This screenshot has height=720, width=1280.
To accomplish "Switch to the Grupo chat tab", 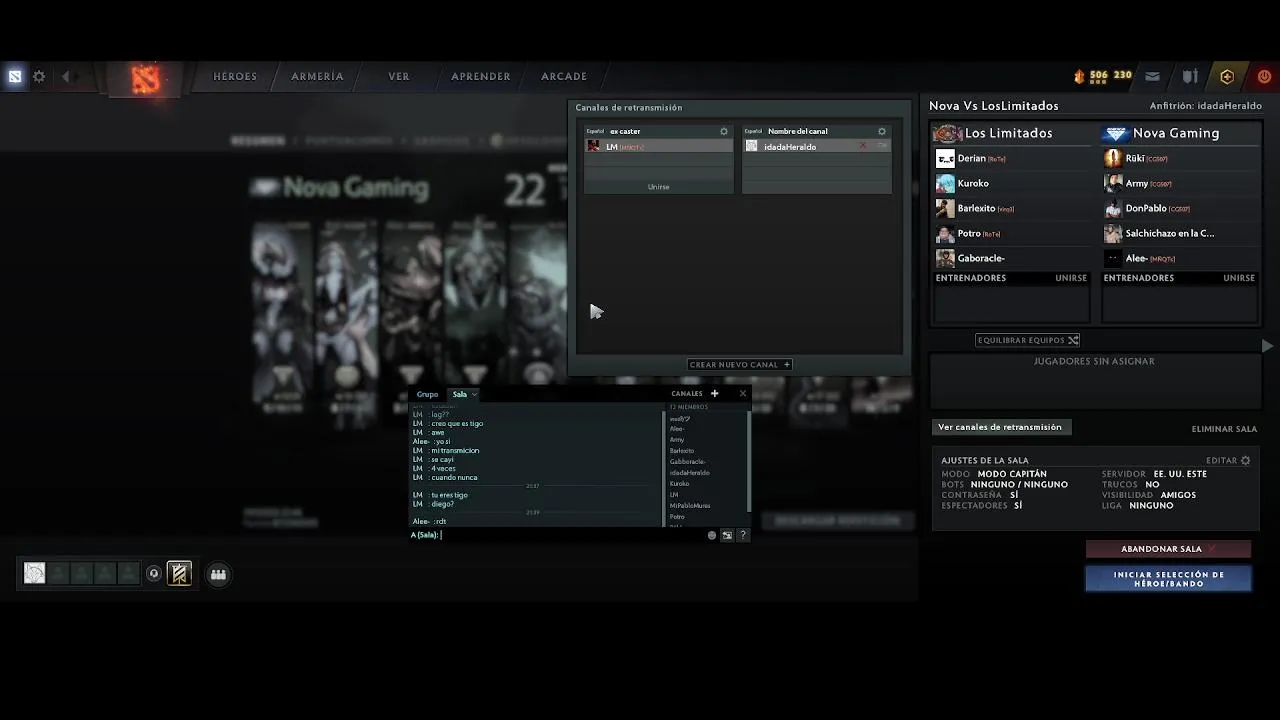I will click(428, 394).
